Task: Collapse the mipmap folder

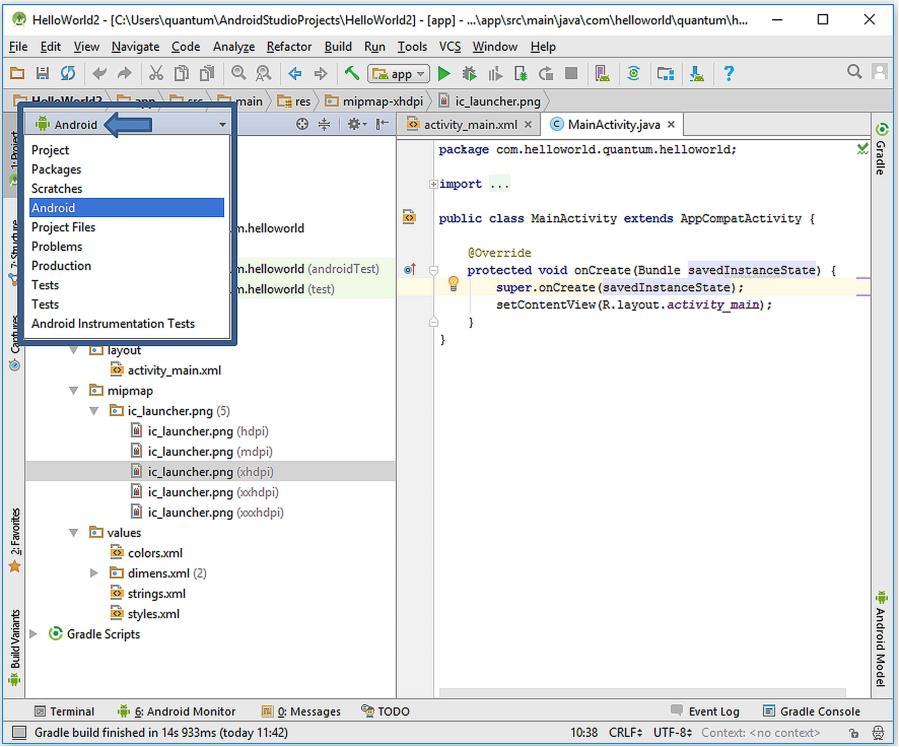Action: tap(73, 391)
